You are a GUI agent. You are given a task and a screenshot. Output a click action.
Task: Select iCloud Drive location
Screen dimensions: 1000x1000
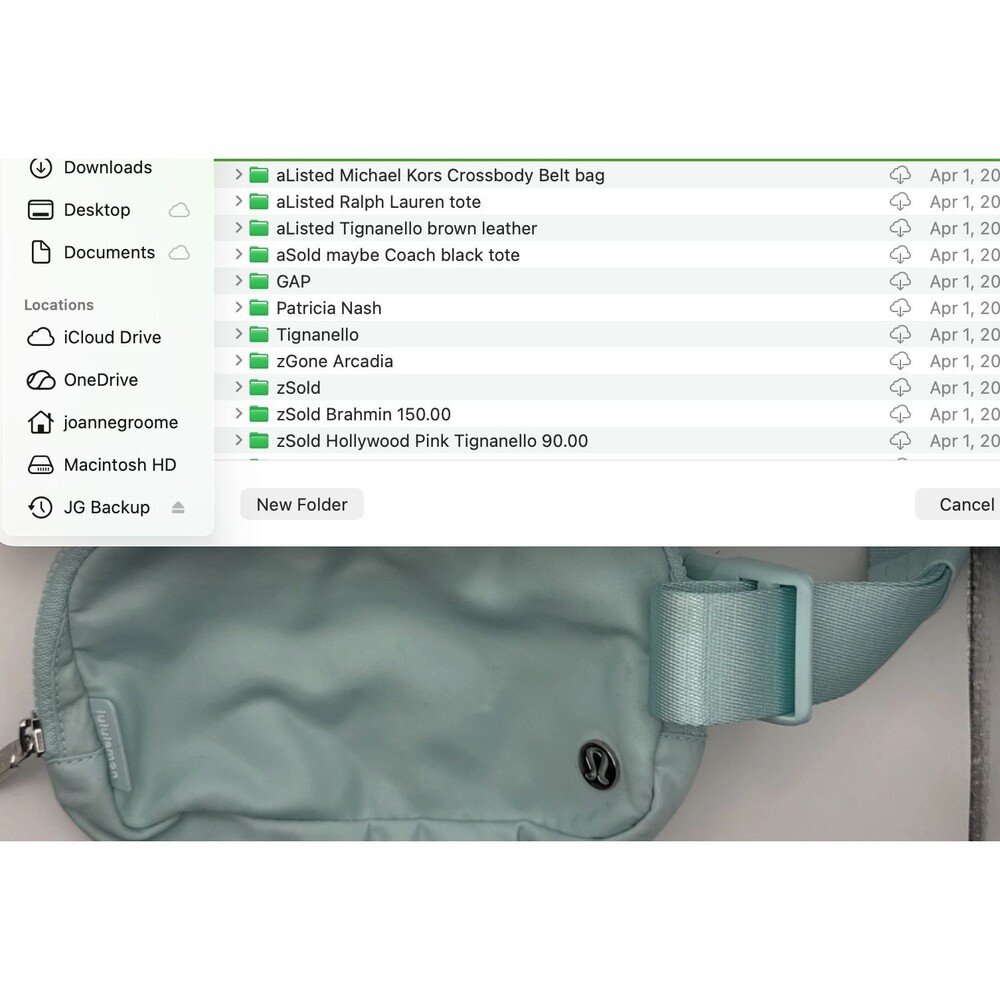94,337
